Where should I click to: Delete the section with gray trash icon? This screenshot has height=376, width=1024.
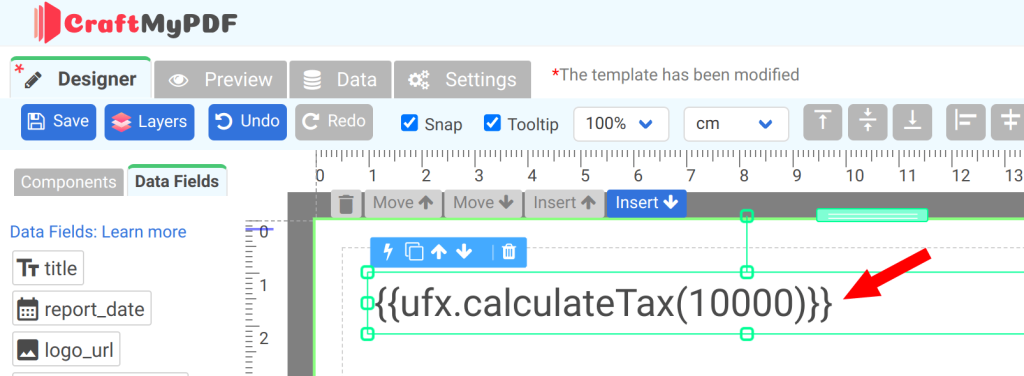tap(346, 204)
